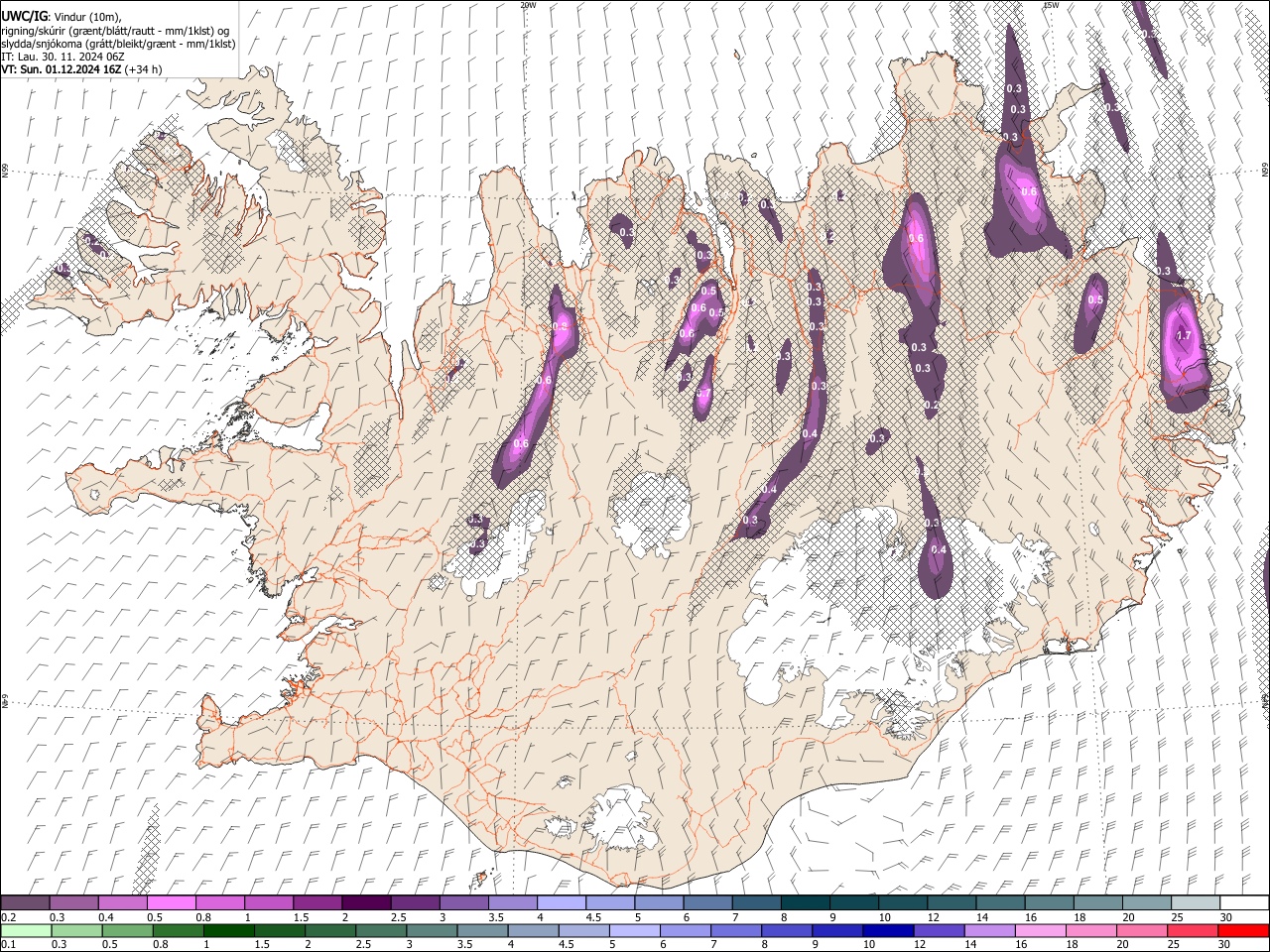
Task: Click the bright red lower swatch after 30
Action: tap(1243, 930)
